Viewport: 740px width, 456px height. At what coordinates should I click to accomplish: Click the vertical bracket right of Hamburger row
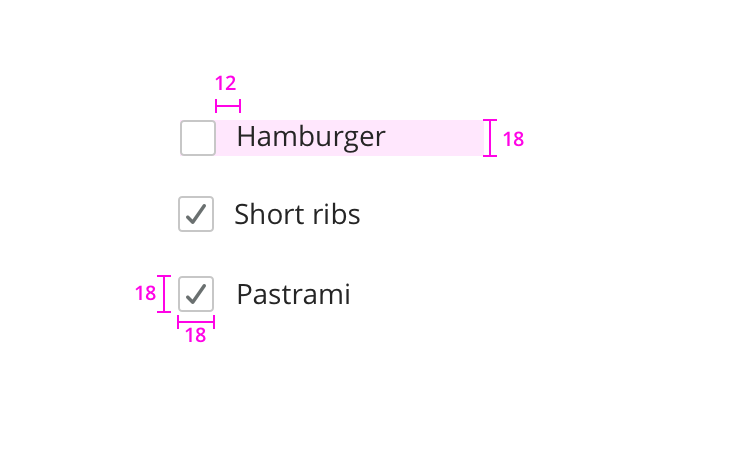coord(490,138)
